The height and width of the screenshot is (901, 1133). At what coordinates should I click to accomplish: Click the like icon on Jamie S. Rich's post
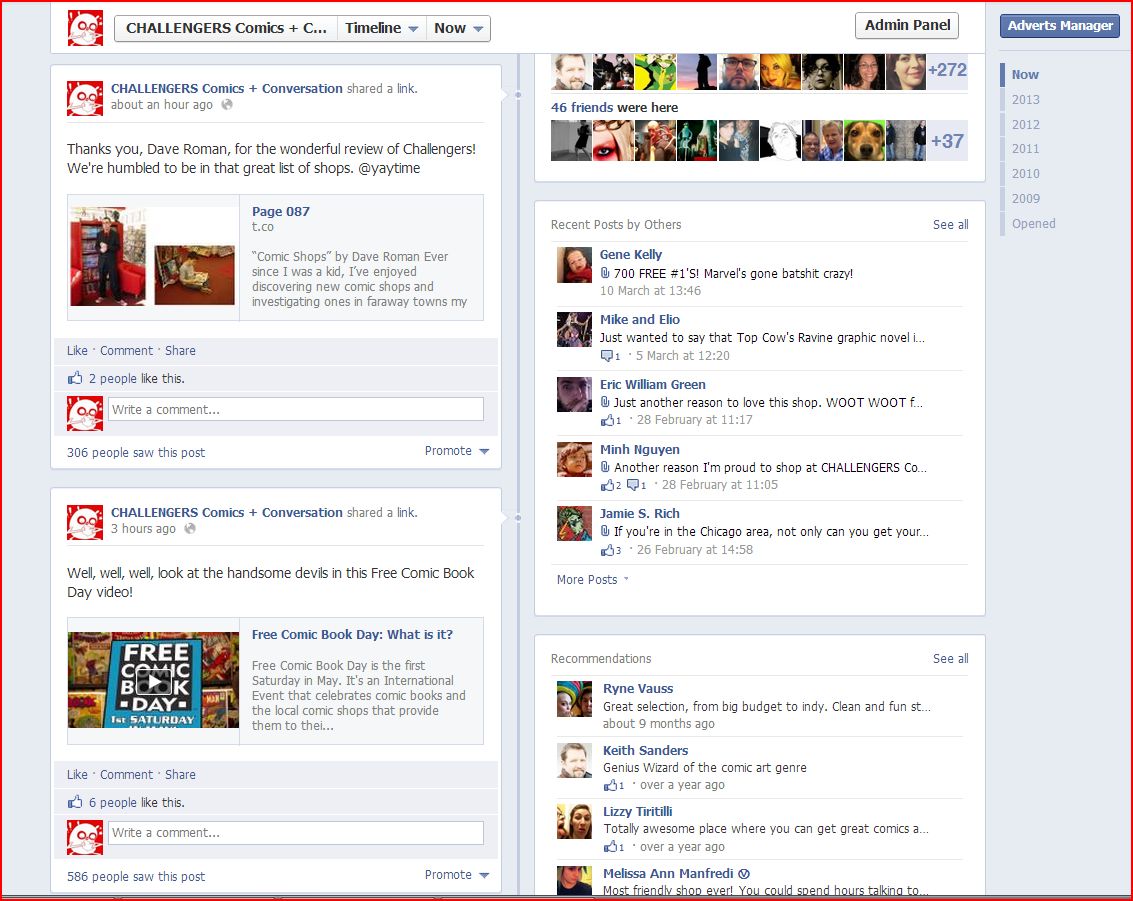[x=608, y=550]
